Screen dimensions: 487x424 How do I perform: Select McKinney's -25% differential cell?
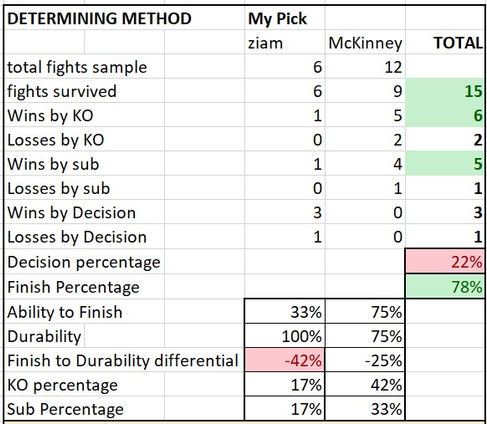tap(365, 360)
